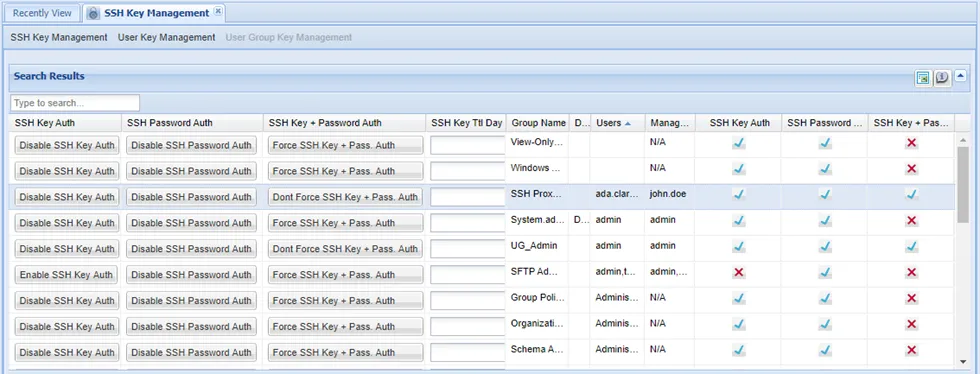Click SSH Key + Pass red X in Organizati row
This screenshot has height=374, width=980.
[911, 324]
